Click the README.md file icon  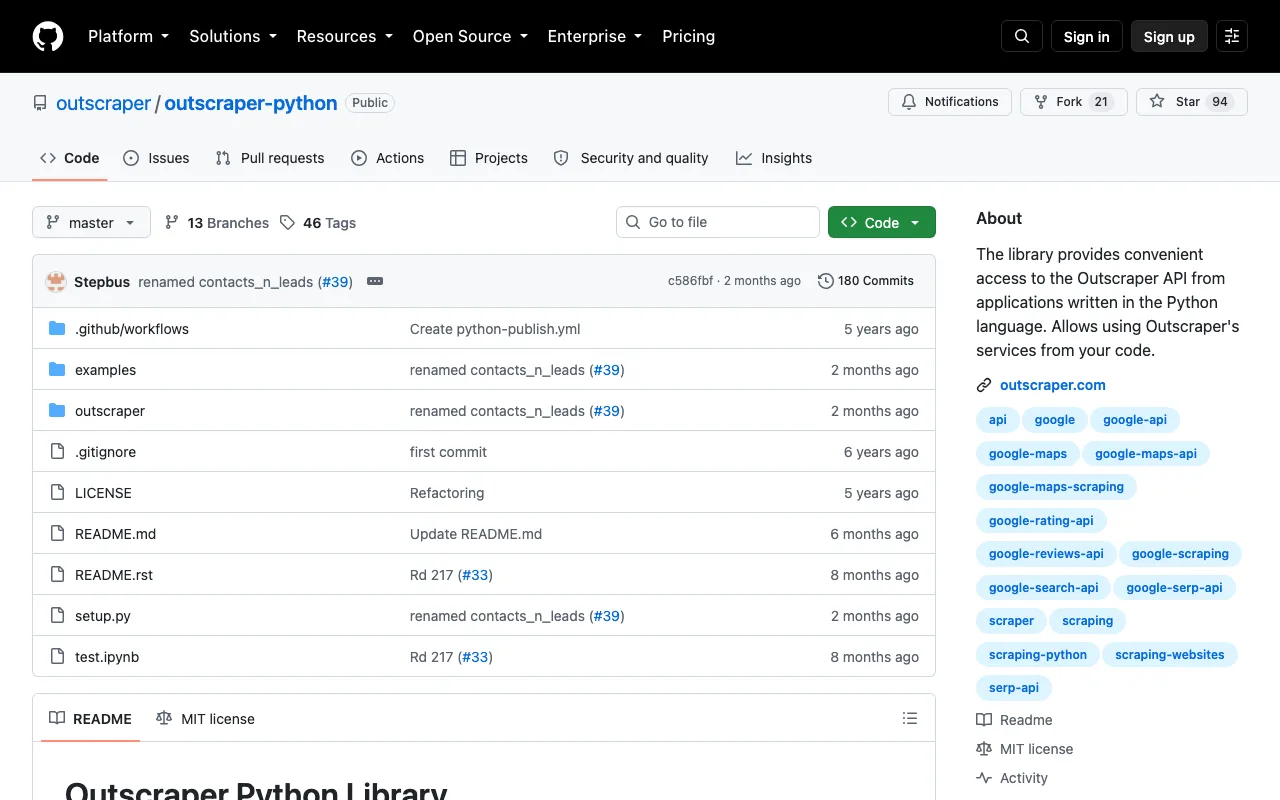tap(57, 534)
